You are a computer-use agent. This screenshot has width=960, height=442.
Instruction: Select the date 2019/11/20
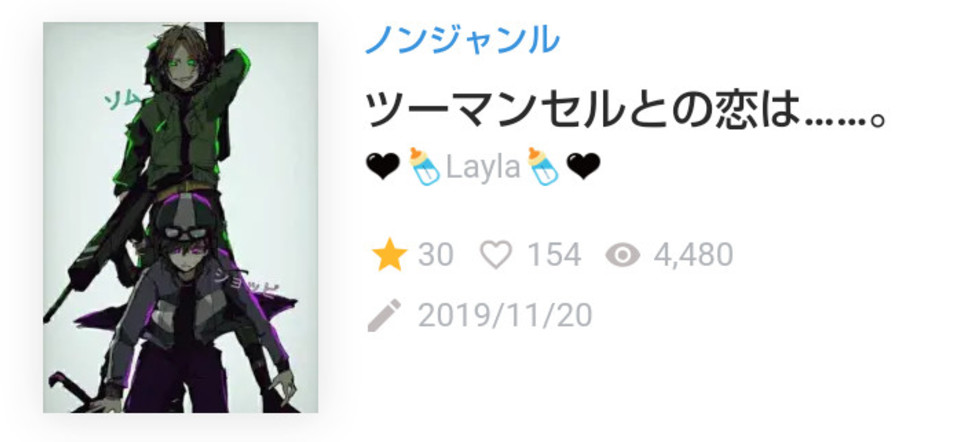click(x=505, y=316)
